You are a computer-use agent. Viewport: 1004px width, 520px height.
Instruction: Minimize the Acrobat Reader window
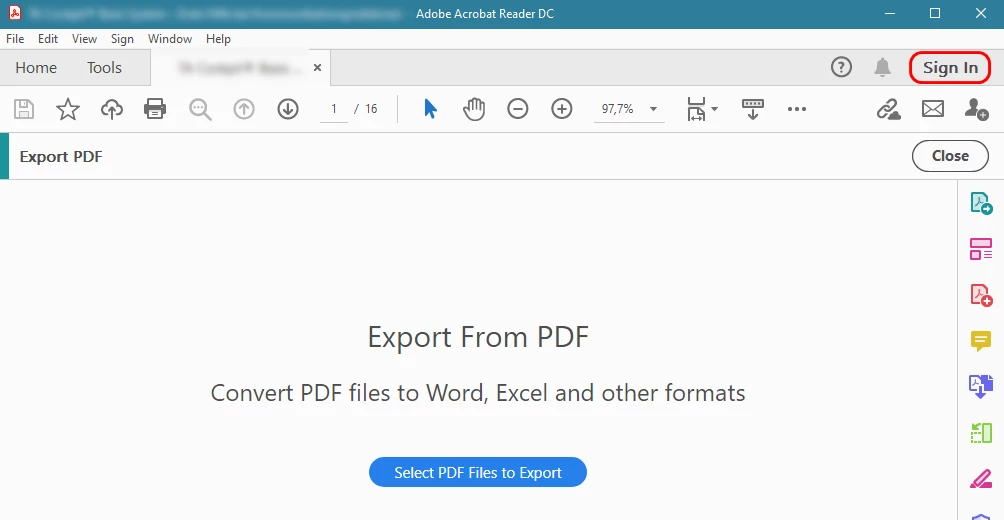[889, 13]
